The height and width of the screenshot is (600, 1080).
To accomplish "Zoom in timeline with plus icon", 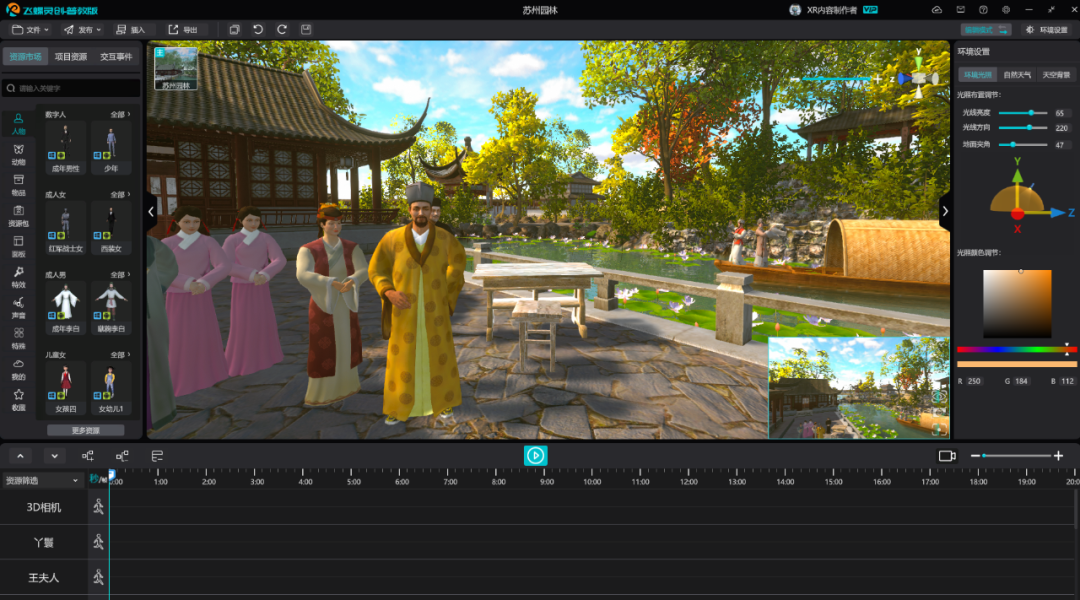I will pyautogui.click(x=1059, y=456).
